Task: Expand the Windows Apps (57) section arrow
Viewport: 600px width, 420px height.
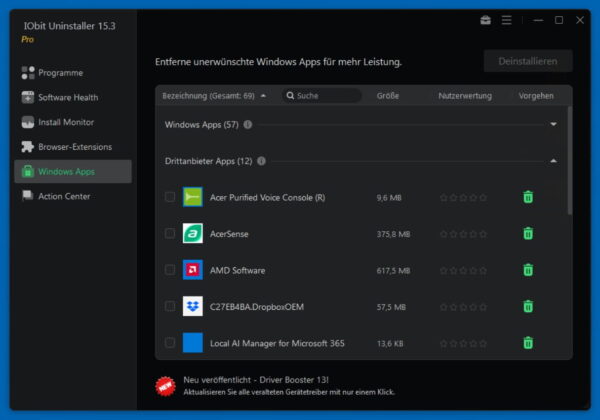Action: point(553,124)
